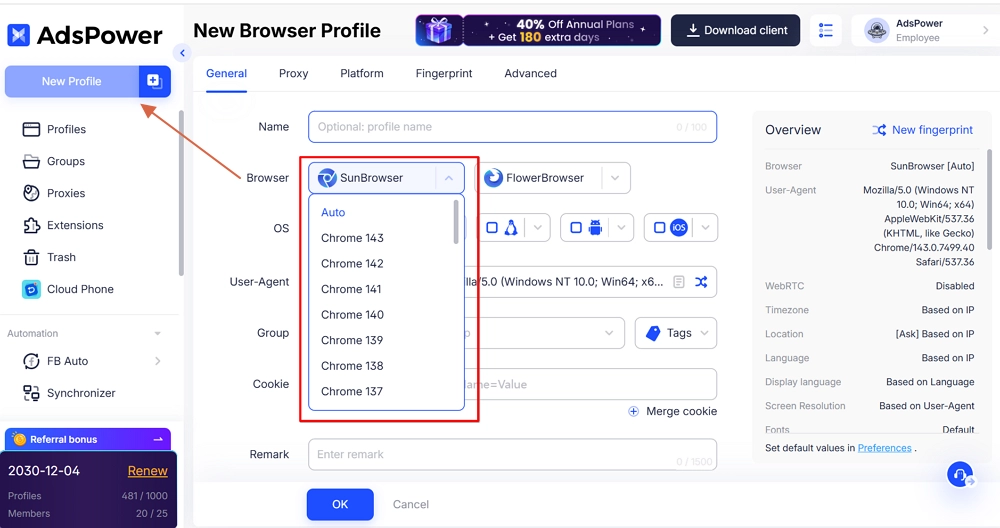The width and height of the screenshot is (1000, 528).
Task: Click the support headset chat icon
Action: pyautogui.click(x=960, y=475)
